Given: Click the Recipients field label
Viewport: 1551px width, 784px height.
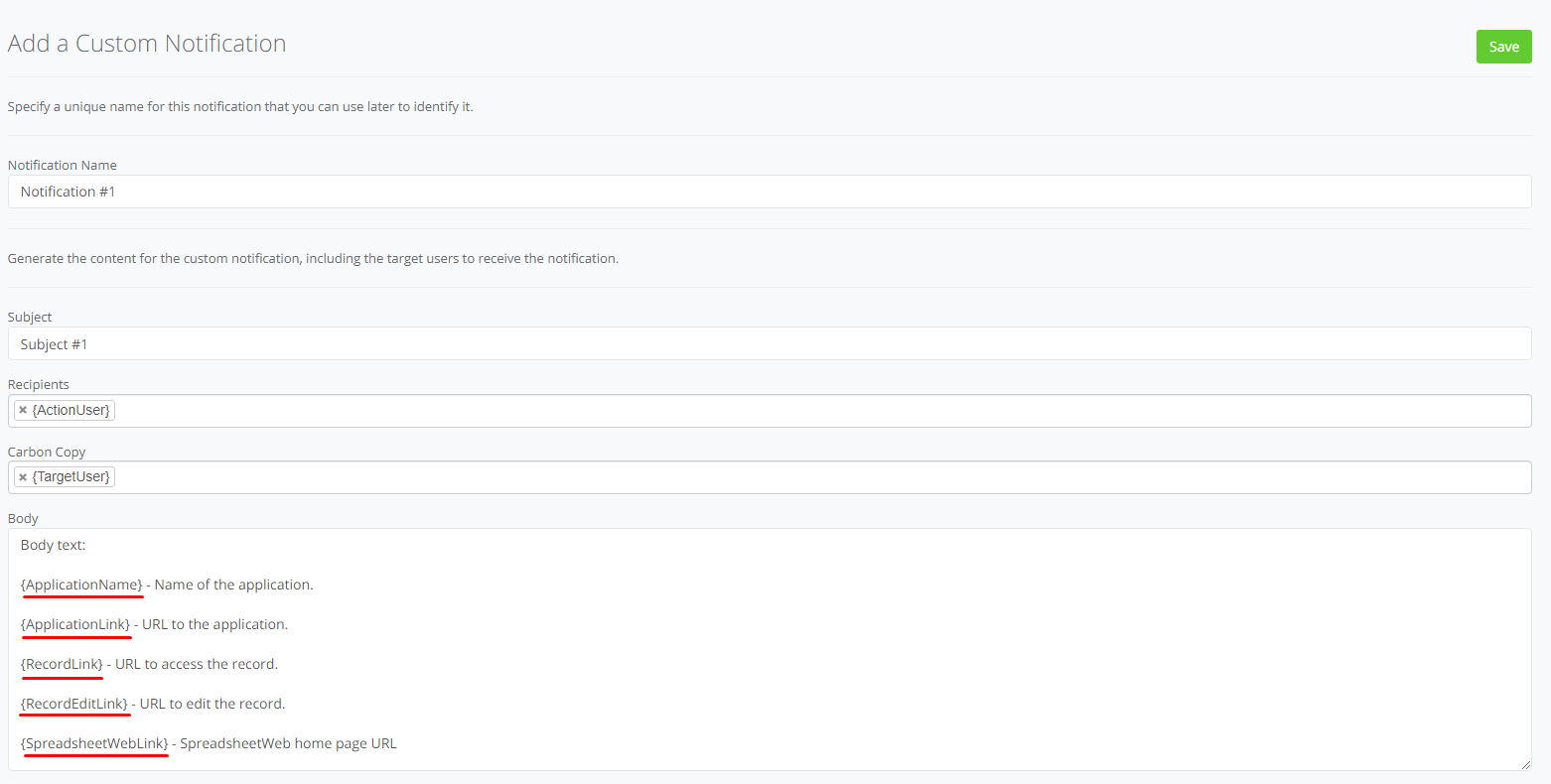Looking at the screenshot, I should (x=39, y=384).
